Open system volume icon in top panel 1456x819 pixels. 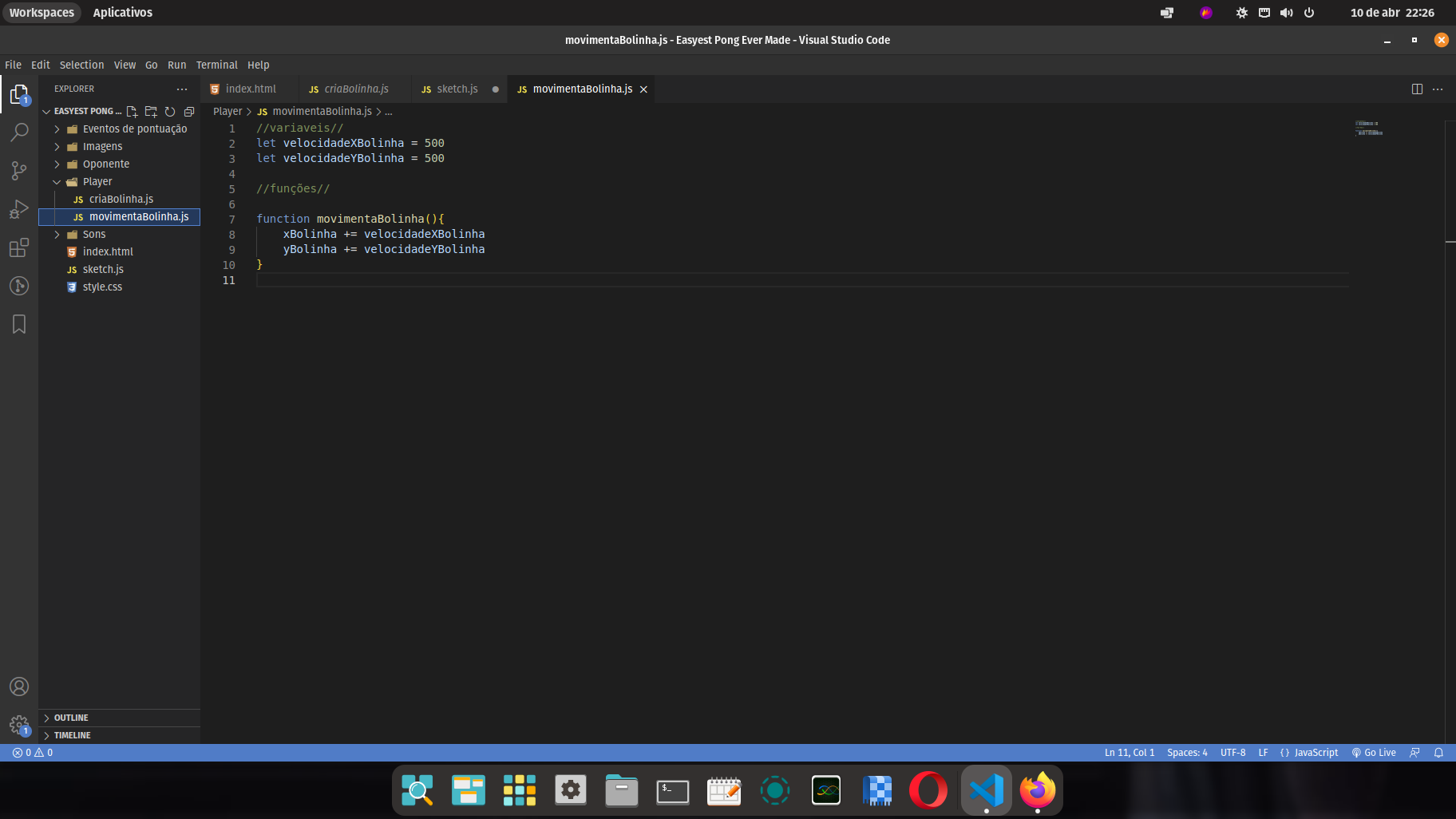(x=1286, y=13)
